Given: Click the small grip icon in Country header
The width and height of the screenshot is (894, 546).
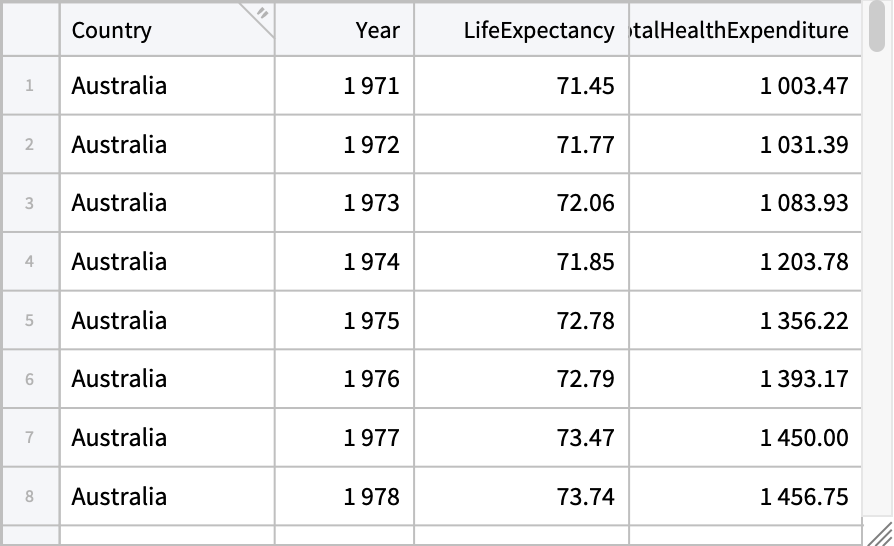Looking at the screenshot, I should (x=262, y=14).
